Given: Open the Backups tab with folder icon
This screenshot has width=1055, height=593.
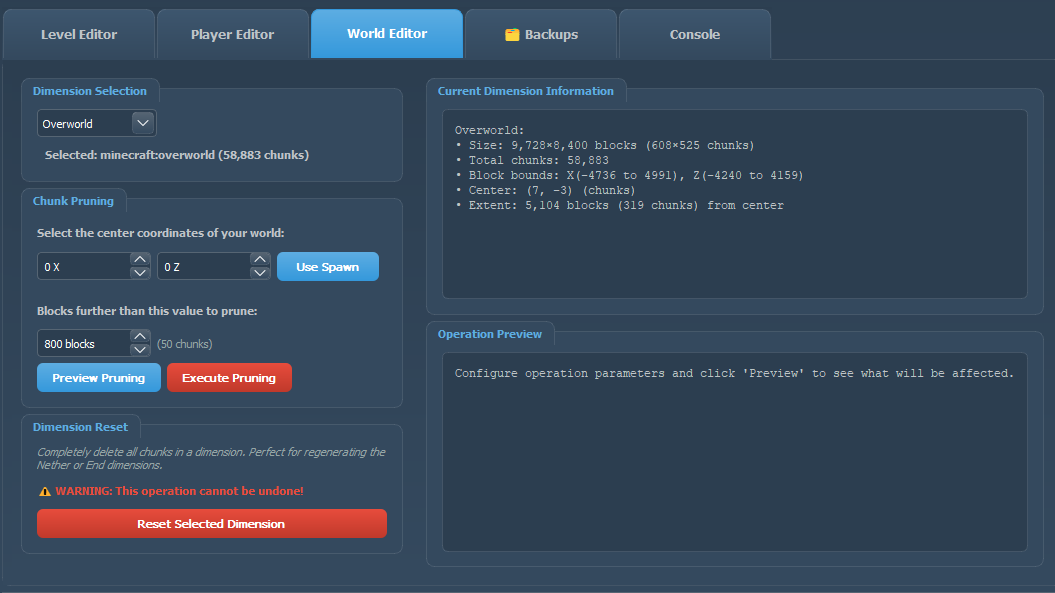Looking at the screenshot, I should click(541, 34).
